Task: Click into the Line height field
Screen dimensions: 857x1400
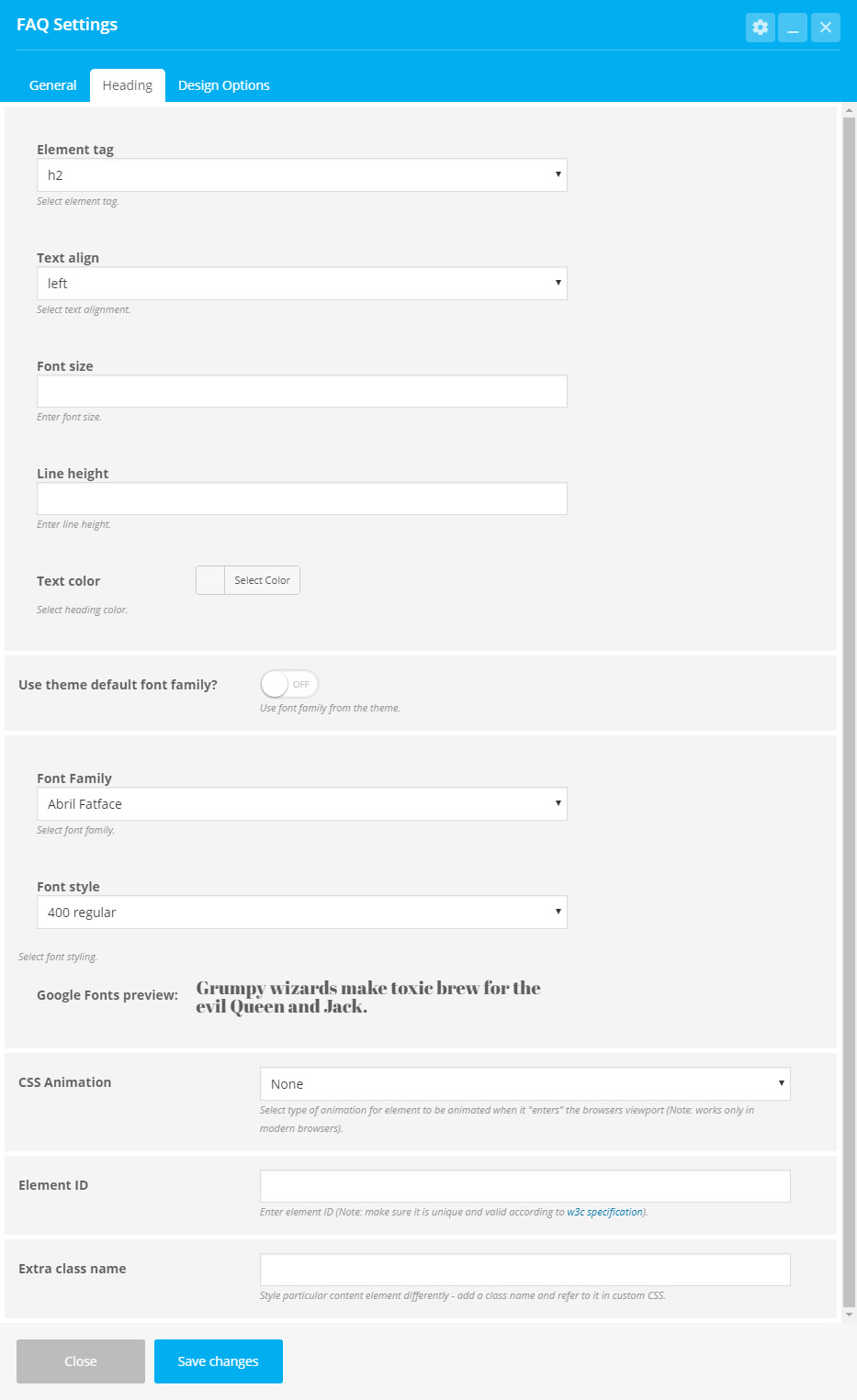Action: (x=302, y=498)
